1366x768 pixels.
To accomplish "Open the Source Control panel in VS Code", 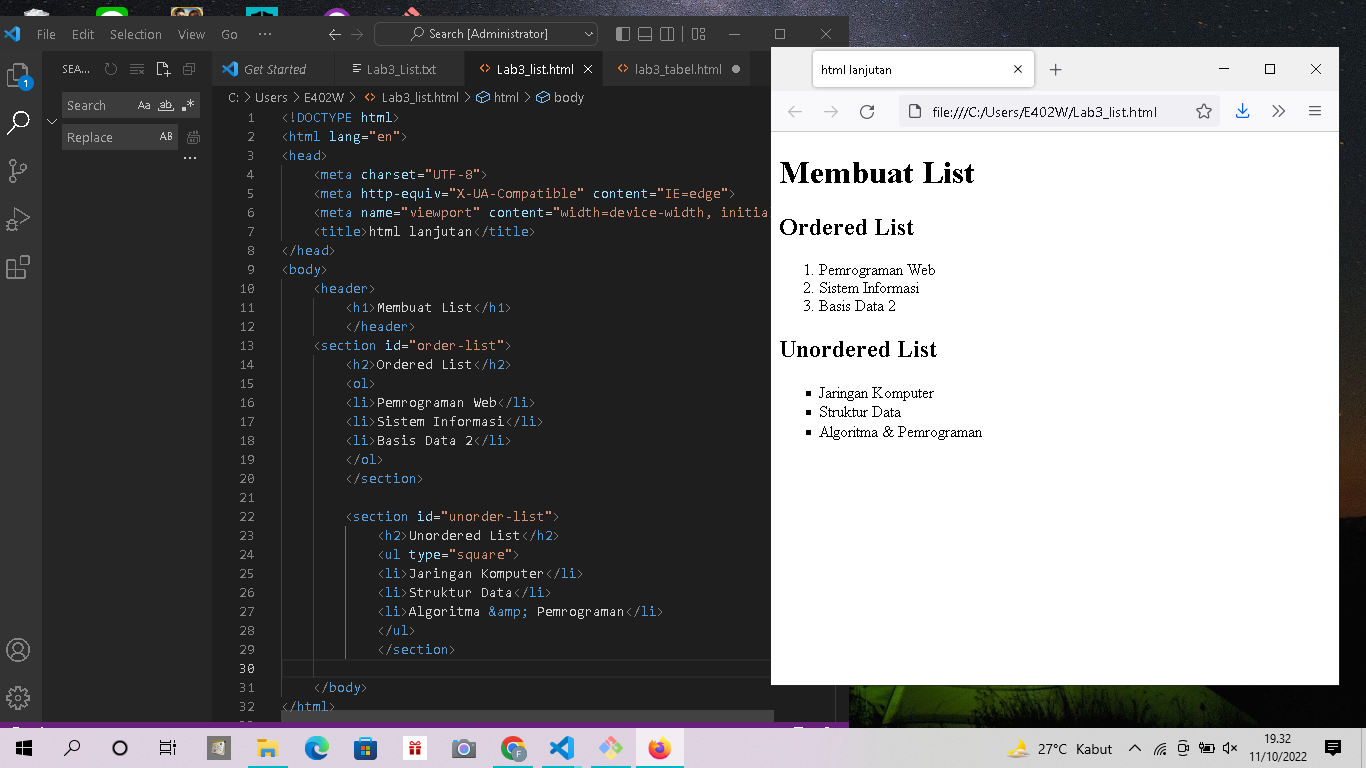I will pos(18,168).
